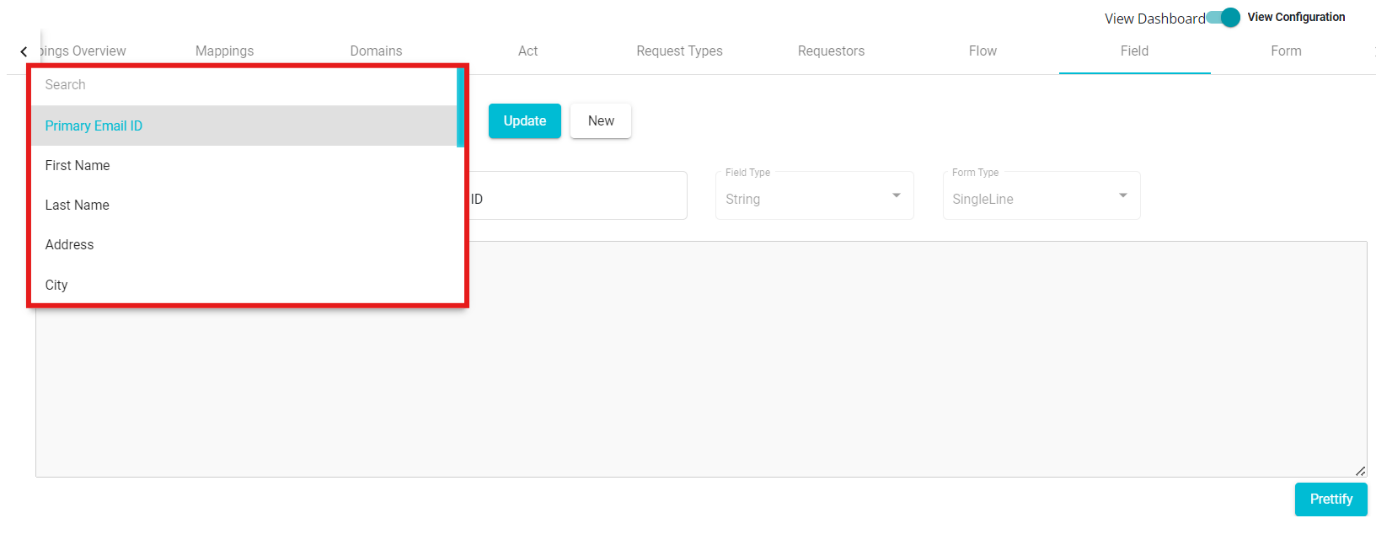
Task: Select City in the dropdown list
Action: [57, 285]
